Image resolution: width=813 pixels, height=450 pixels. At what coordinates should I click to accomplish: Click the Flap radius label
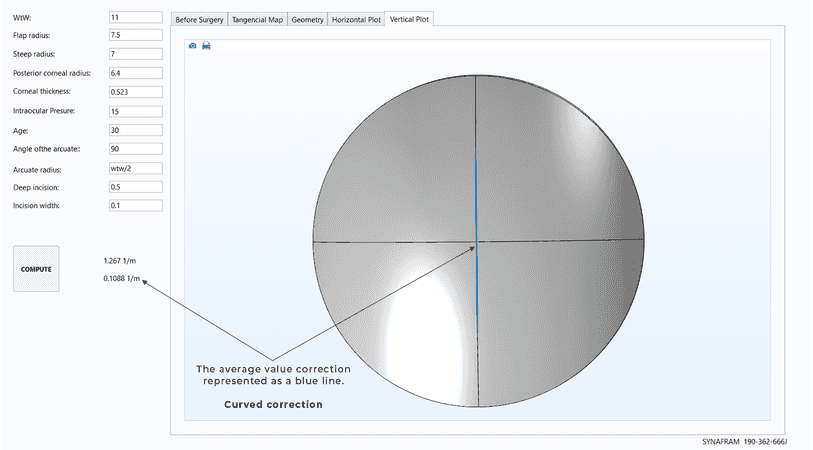32,36
